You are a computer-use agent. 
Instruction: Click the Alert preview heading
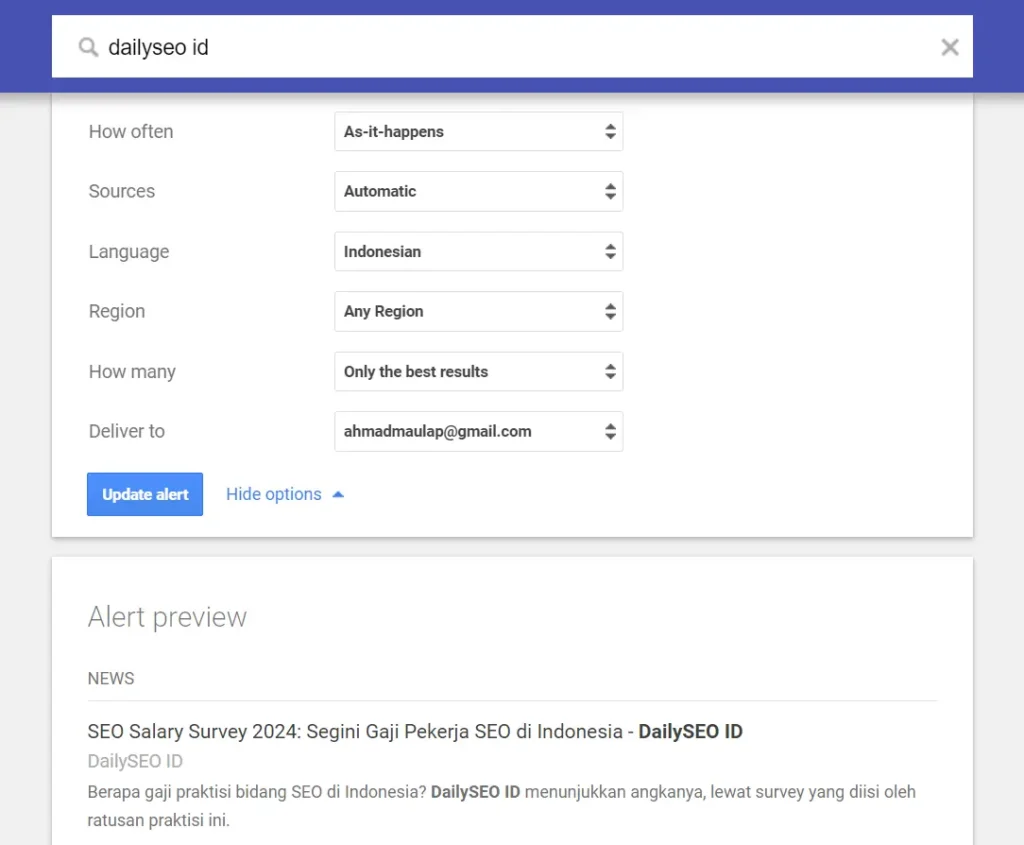167,616
